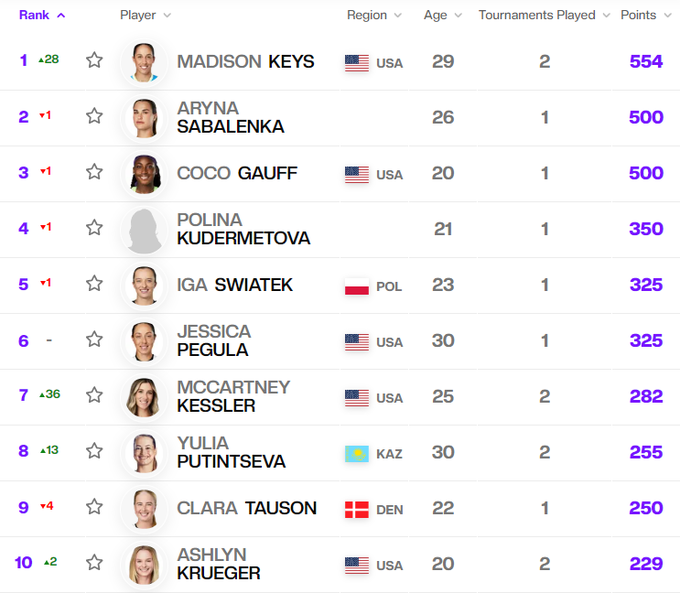Open Iga Swiatek's player profile
680x593 pixels.
(x=235, y=285)
